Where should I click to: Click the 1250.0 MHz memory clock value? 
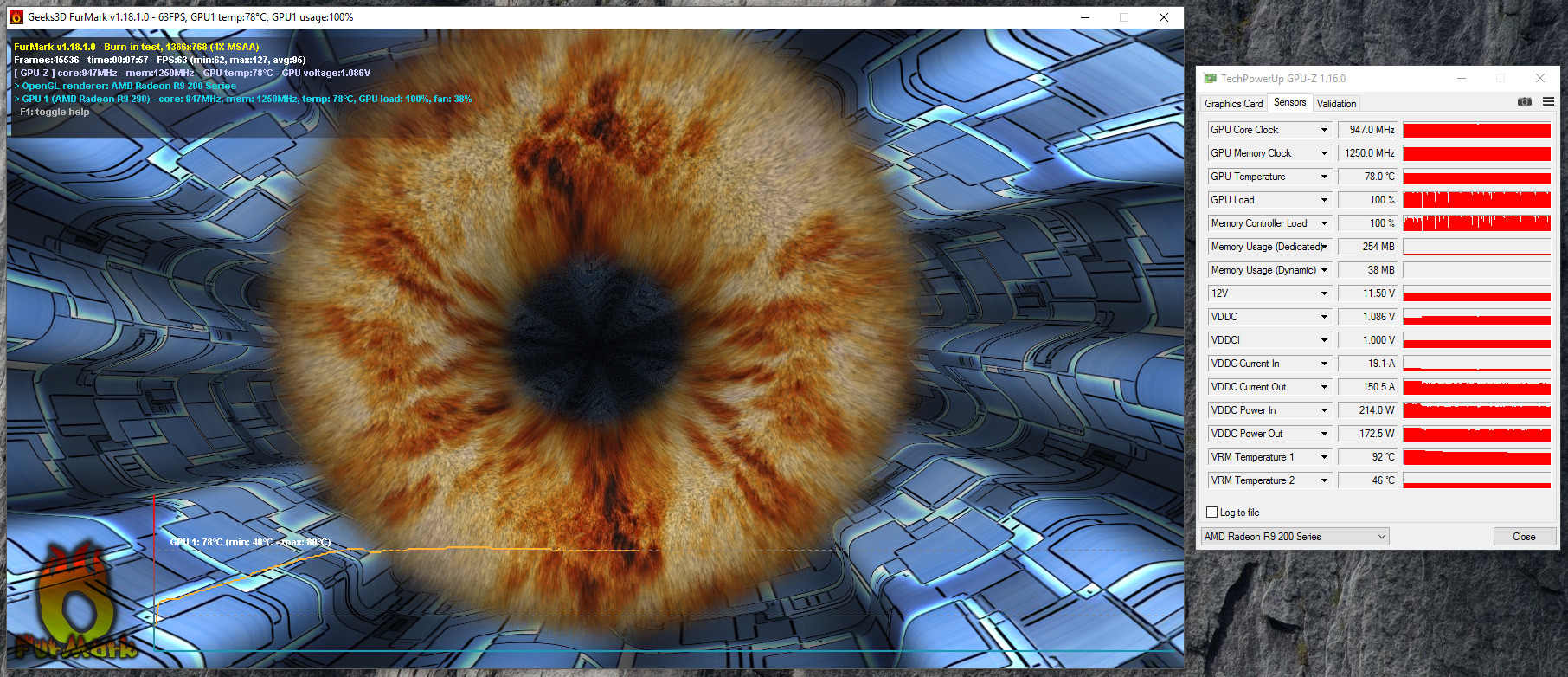click(1368, 153)
